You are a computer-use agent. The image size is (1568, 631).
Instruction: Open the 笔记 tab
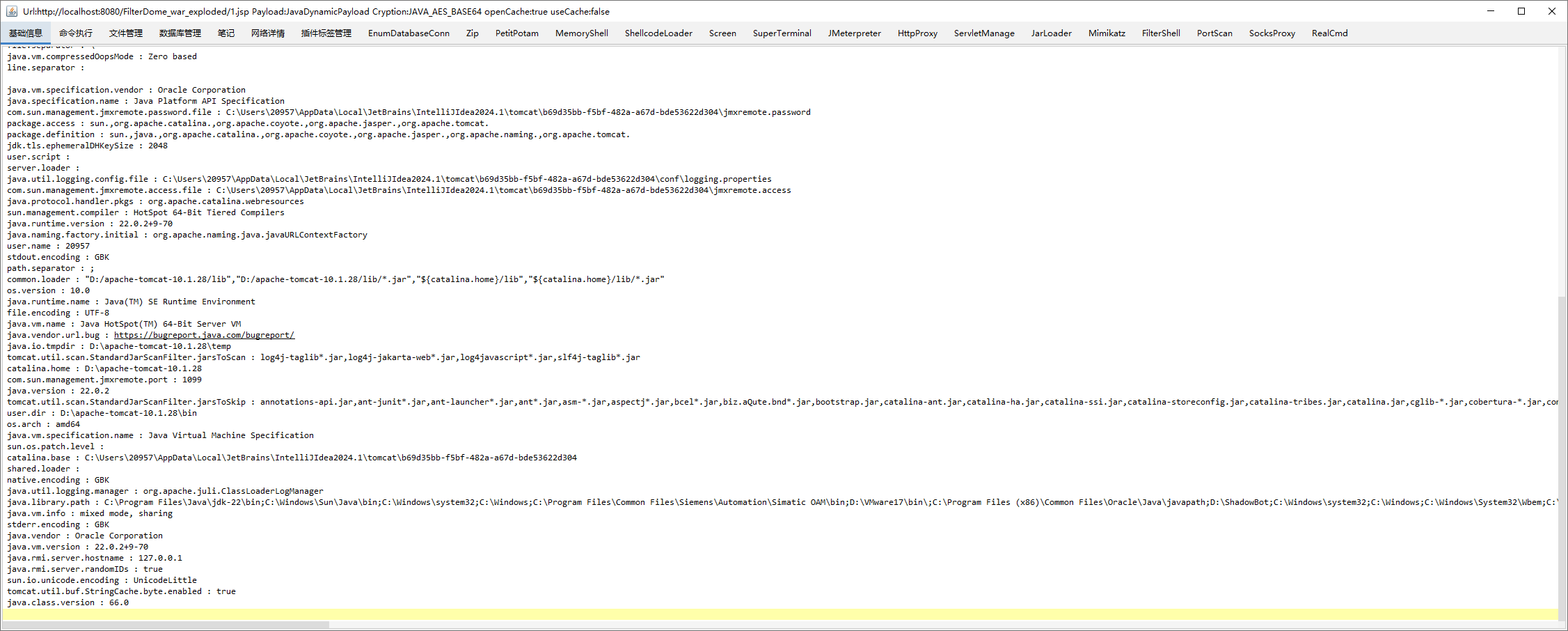pos(226,33)
